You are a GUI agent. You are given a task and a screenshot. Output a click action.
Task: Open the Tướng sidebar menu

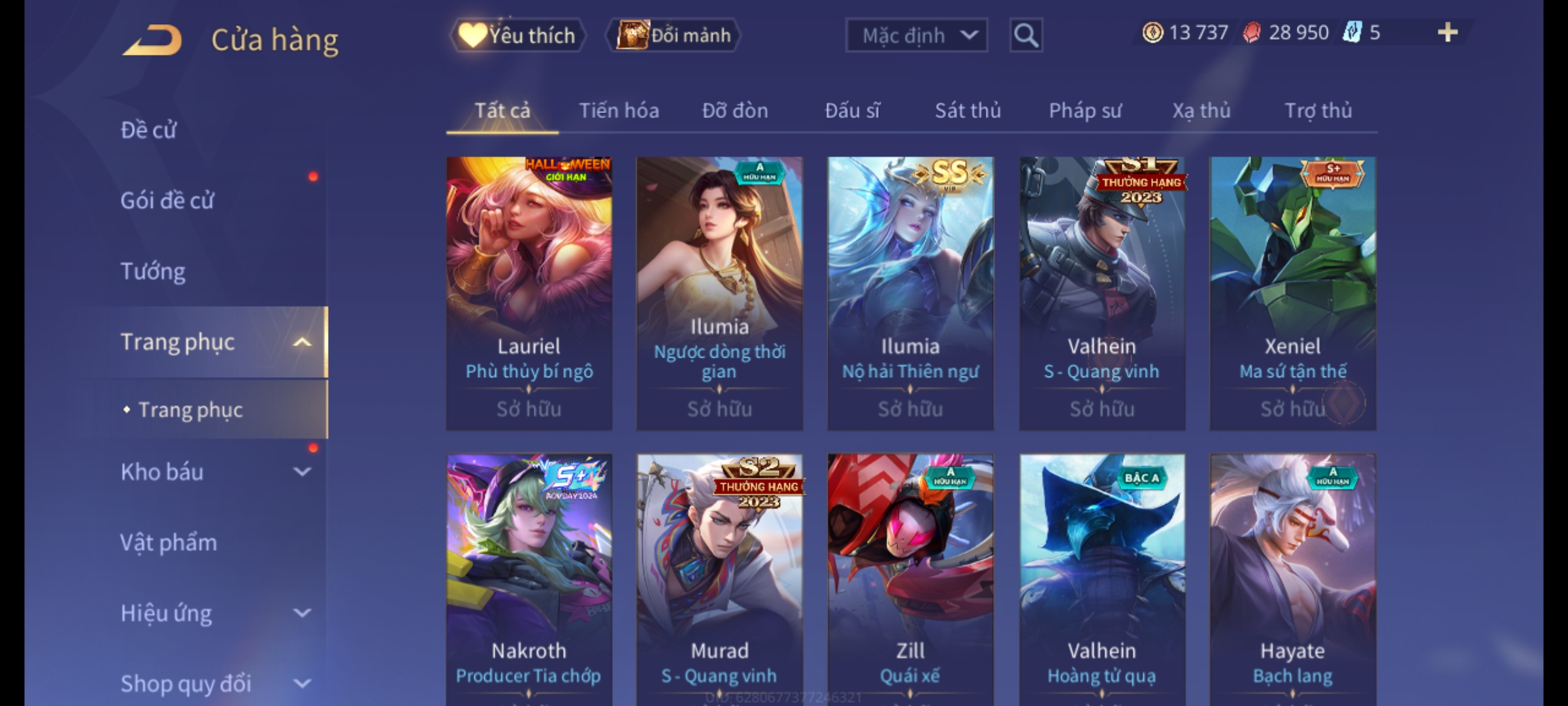coord(153,271)
